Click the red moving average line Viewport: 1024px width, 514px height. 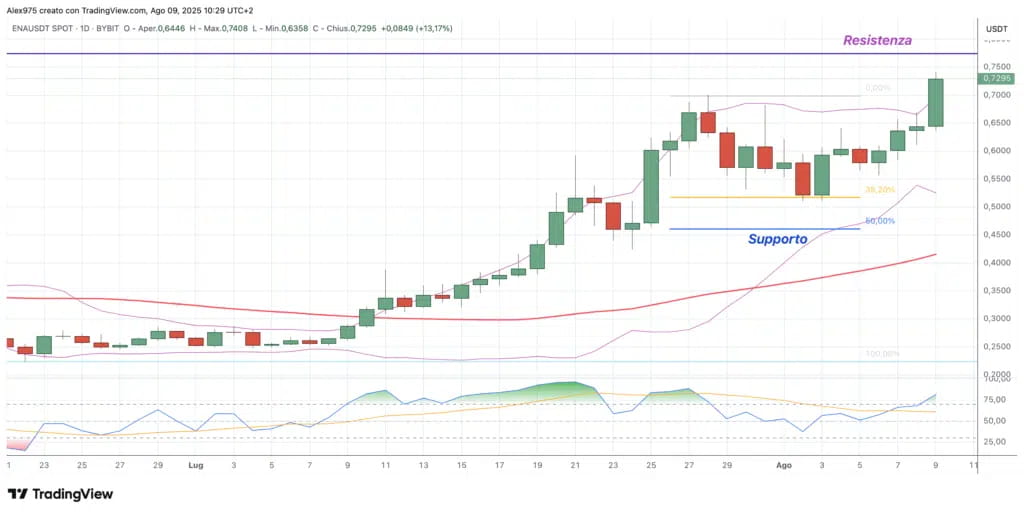click(x=457, y=319)
